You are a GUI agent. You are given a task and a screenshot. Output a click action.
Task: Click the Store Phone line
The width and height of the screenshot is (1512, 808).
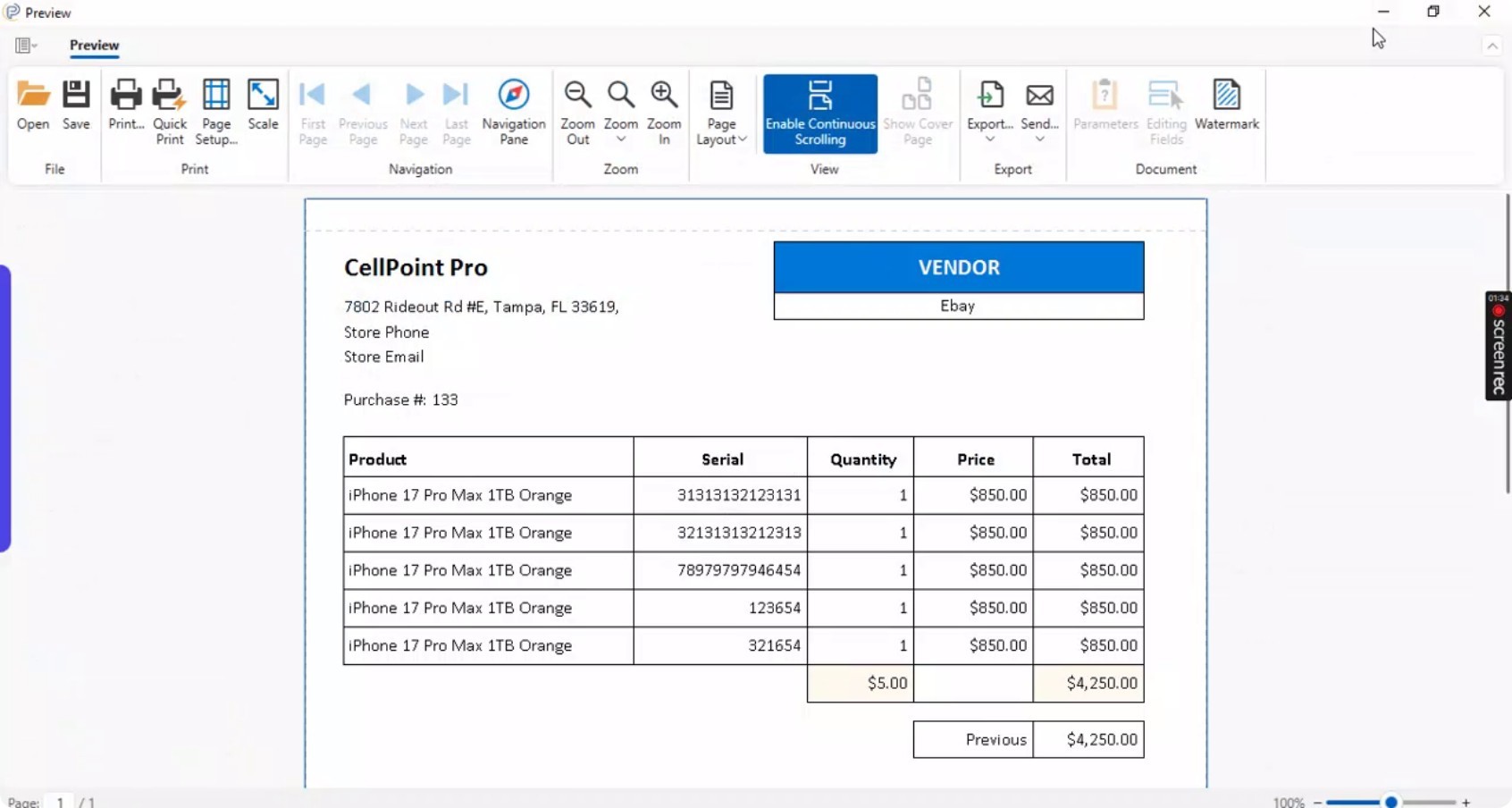[x=387, y=332]
